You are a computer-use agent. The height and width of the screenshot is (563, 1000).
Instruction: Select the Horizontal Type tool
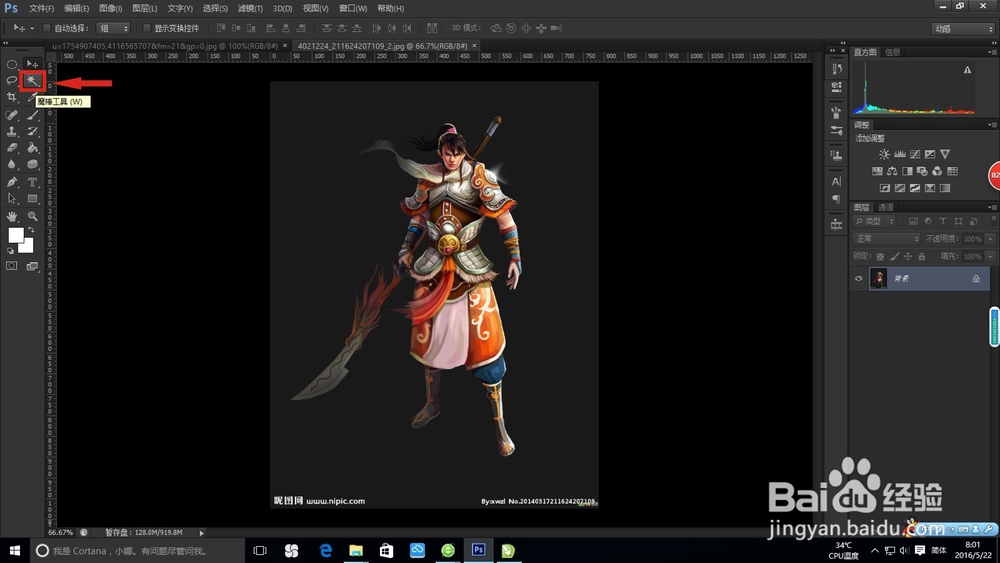tap(33, 182)
